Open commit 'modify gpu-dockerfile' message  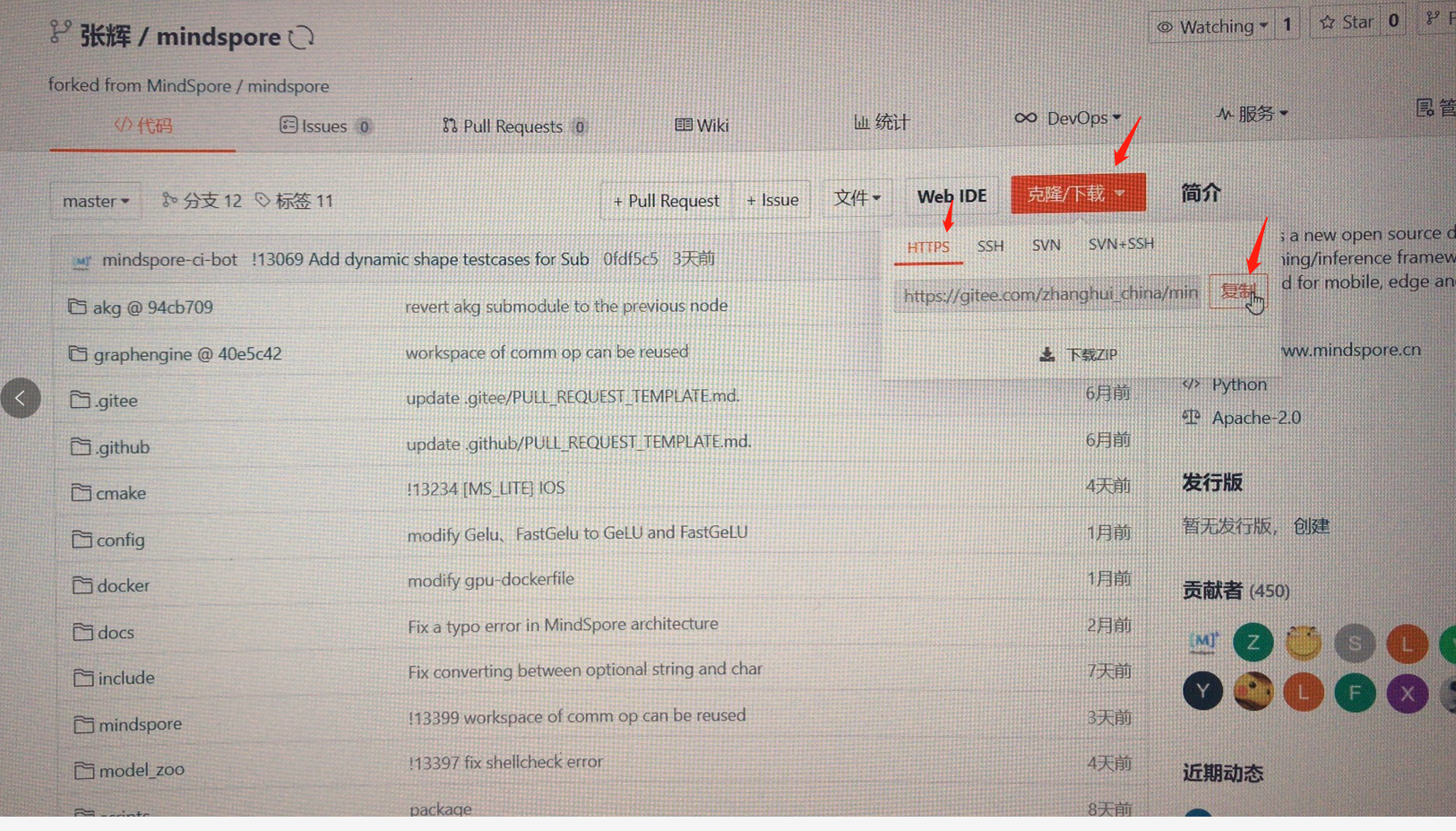[491, 579]
